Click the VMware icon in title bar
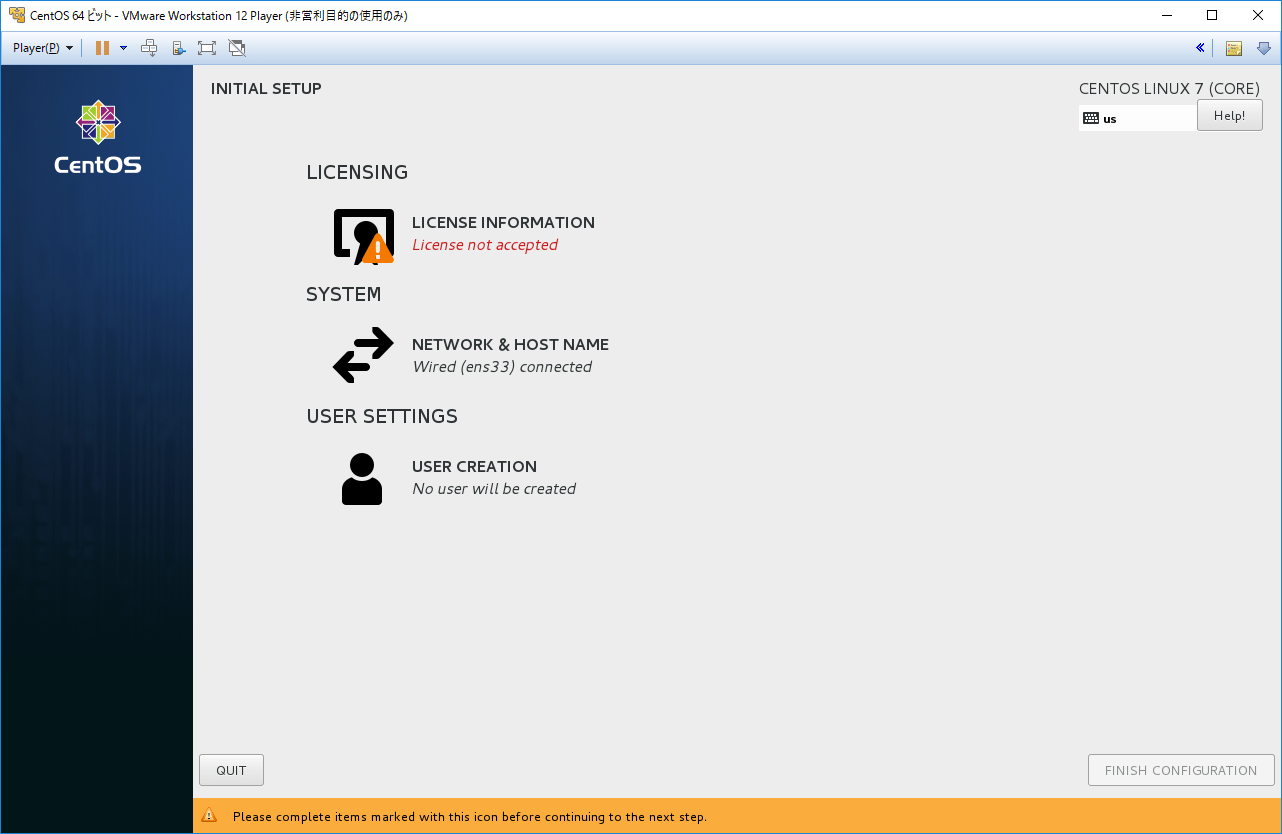1282x834 pixels. (17, 15)
